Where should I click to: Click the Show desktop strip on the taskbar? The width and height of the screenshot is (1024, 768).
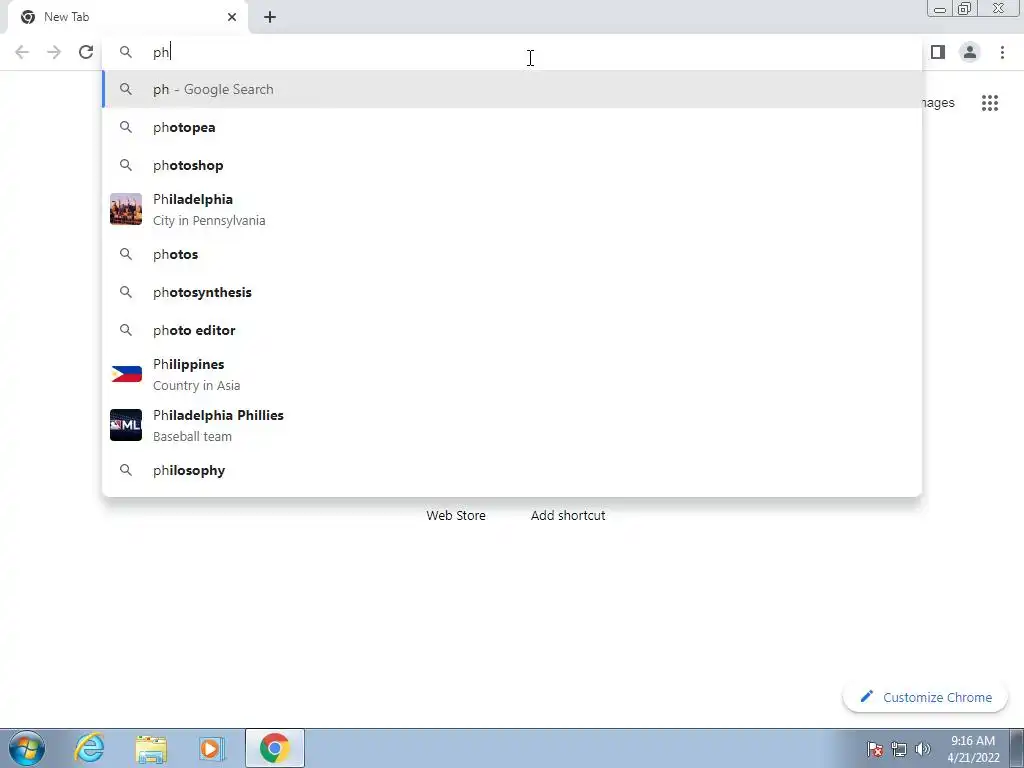pos(1016,748)
